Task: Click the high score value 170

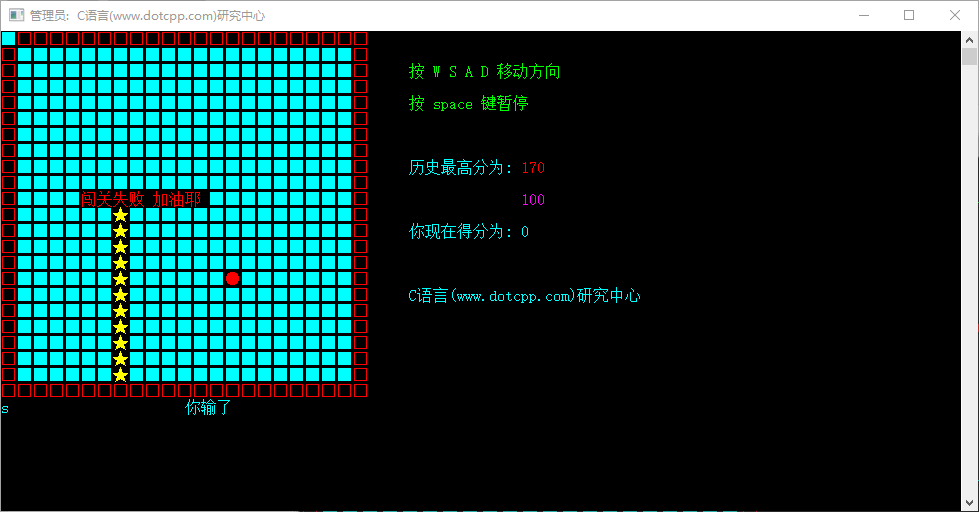Action: tap(533, 168)
